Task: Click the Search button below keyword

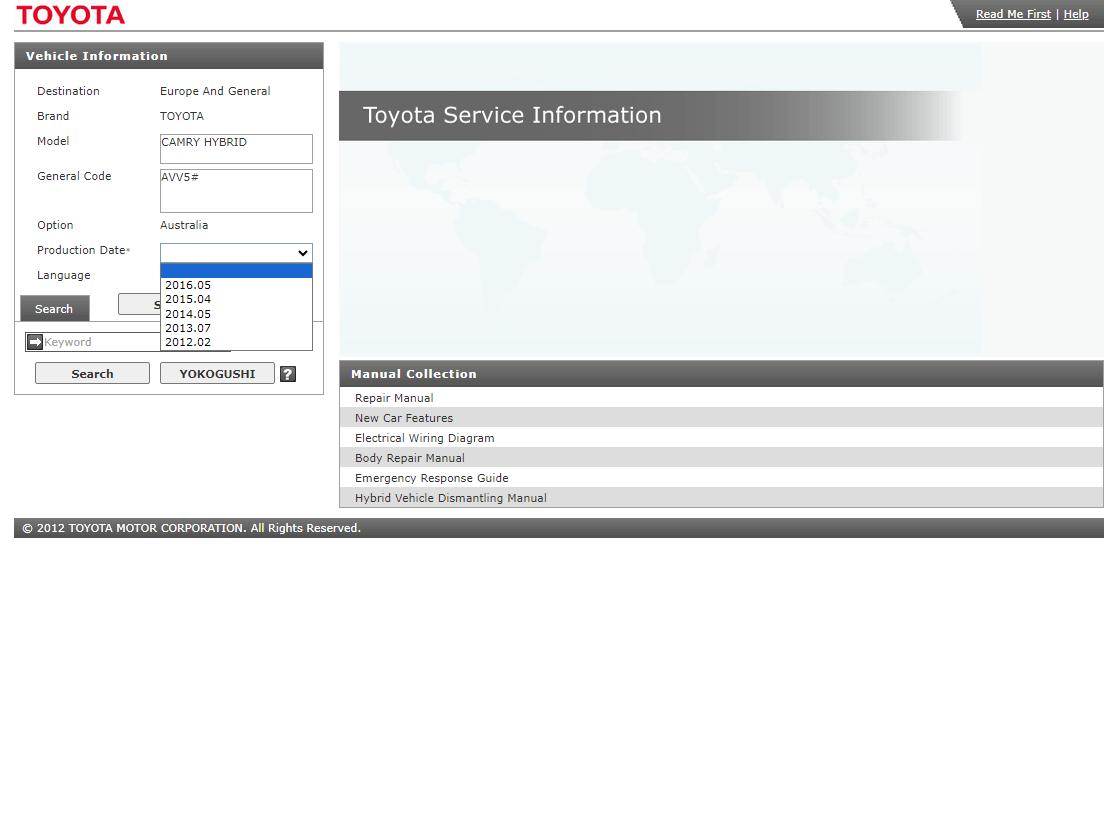Action: click(93, 373)
